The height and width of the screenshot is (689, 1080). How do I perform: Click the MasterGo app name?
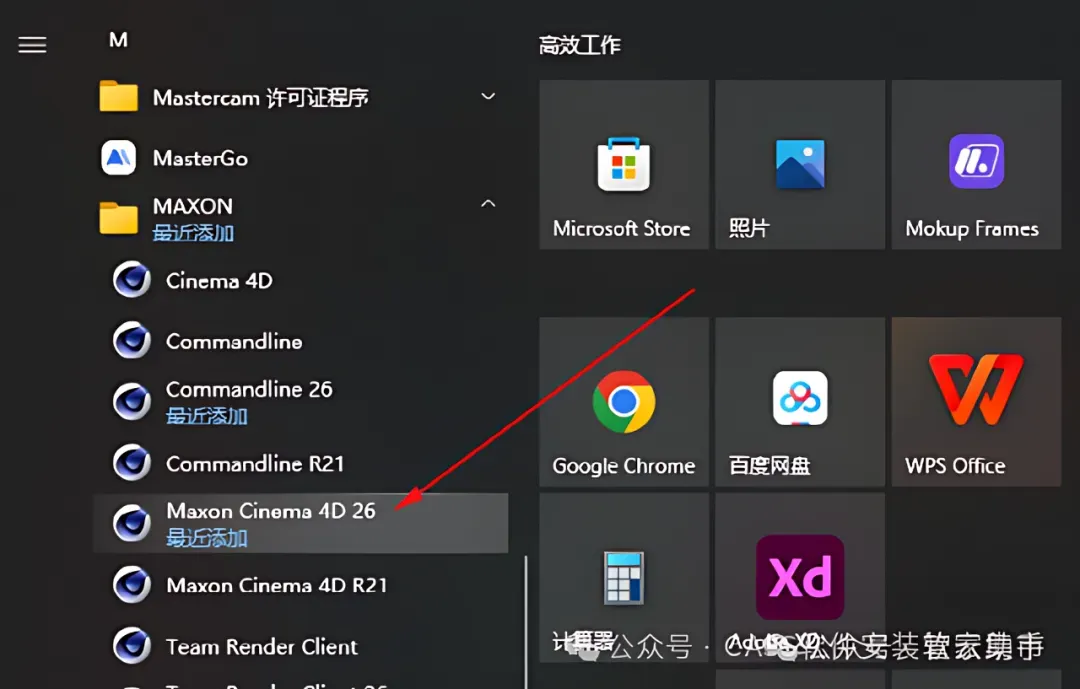(200, 158)
